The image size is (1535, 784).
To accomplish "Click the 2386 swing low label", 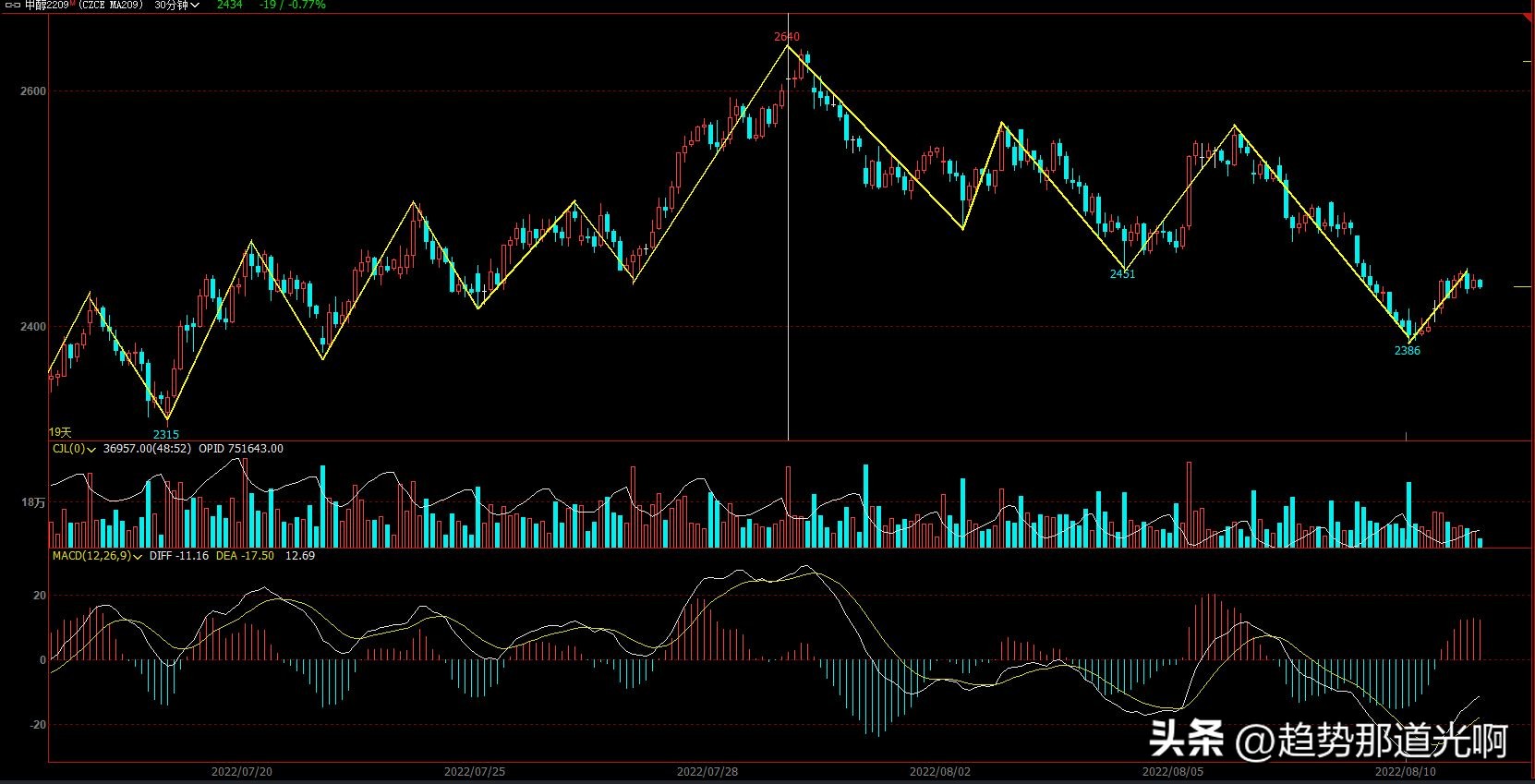I will coord(1408,351).
